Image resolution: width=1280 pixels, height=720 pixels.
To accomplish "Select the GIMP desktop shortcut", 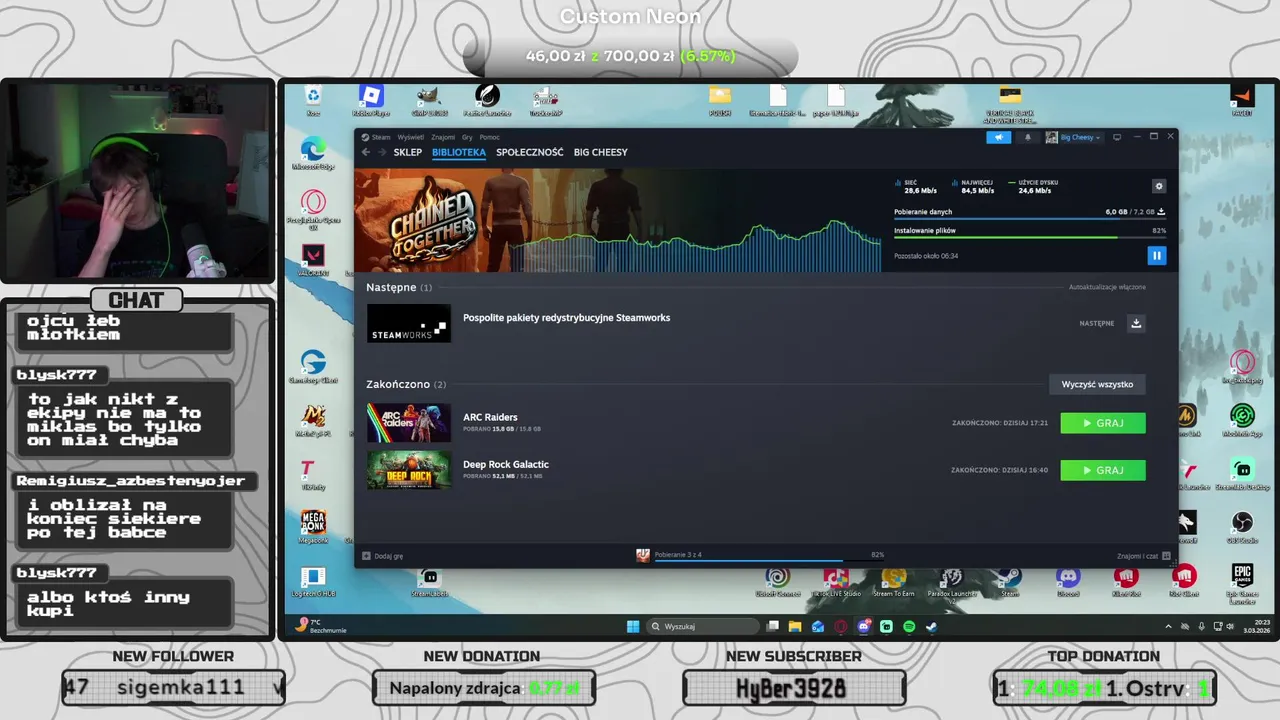I will click(x=429, y=99).
